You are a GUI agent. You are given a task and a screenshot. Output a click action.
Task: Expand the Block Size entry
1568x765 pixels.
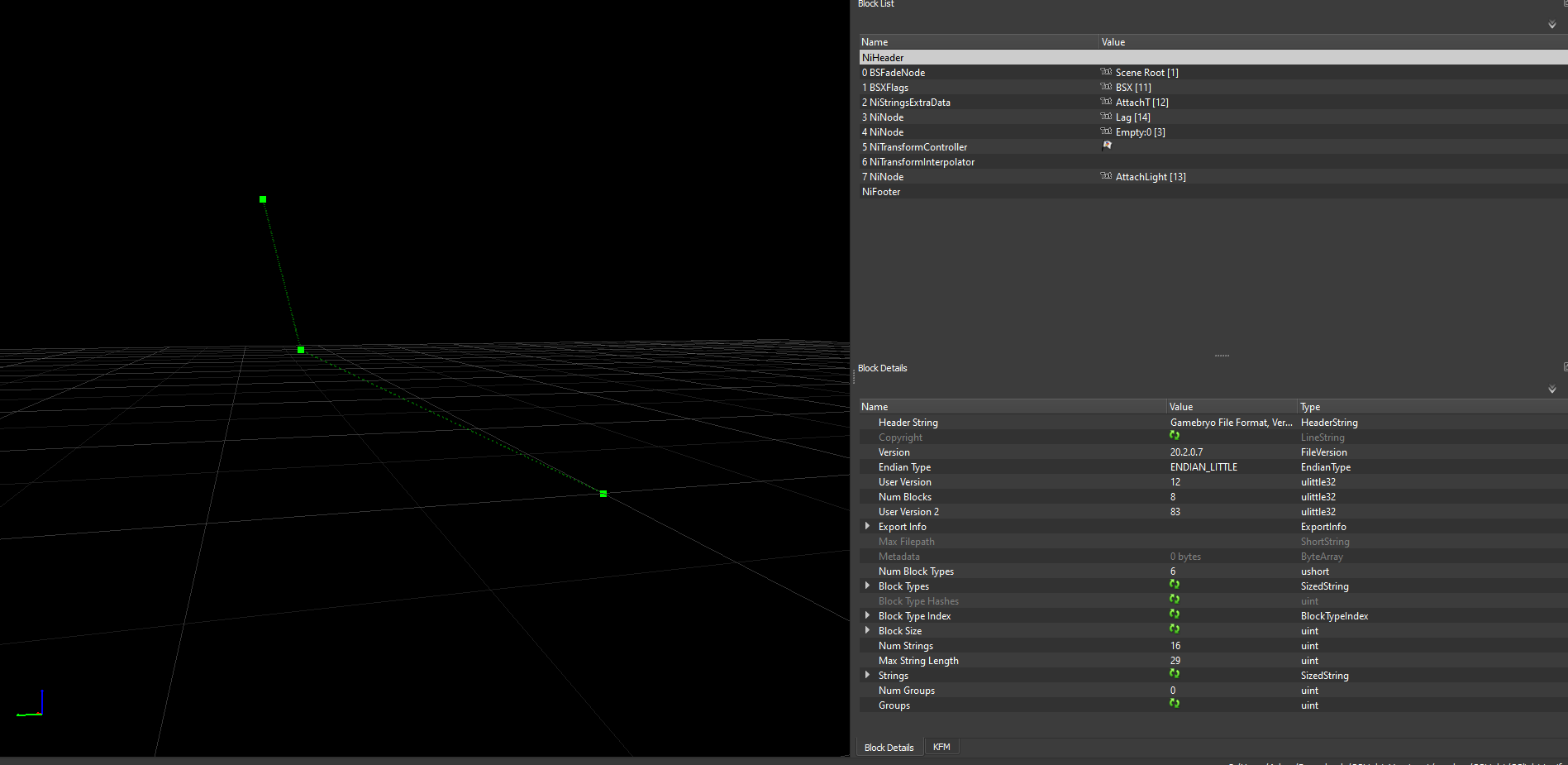coord(866,630)
